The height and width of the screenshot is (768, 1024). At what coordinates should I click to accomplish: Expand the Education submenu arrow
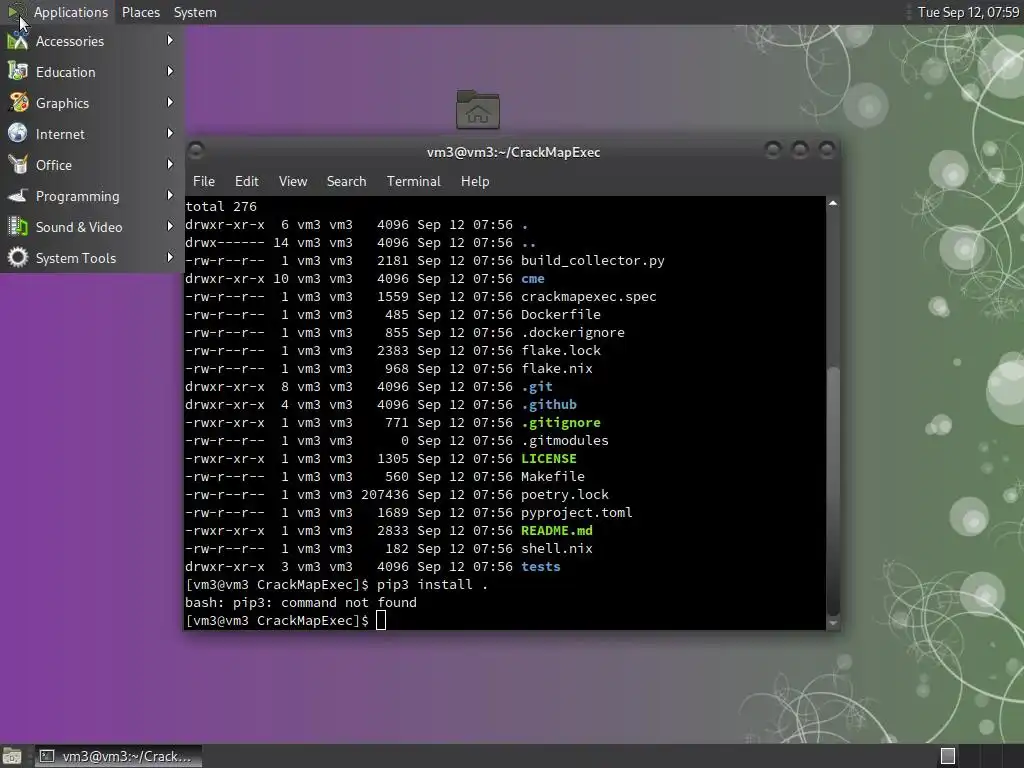point(170,71)
